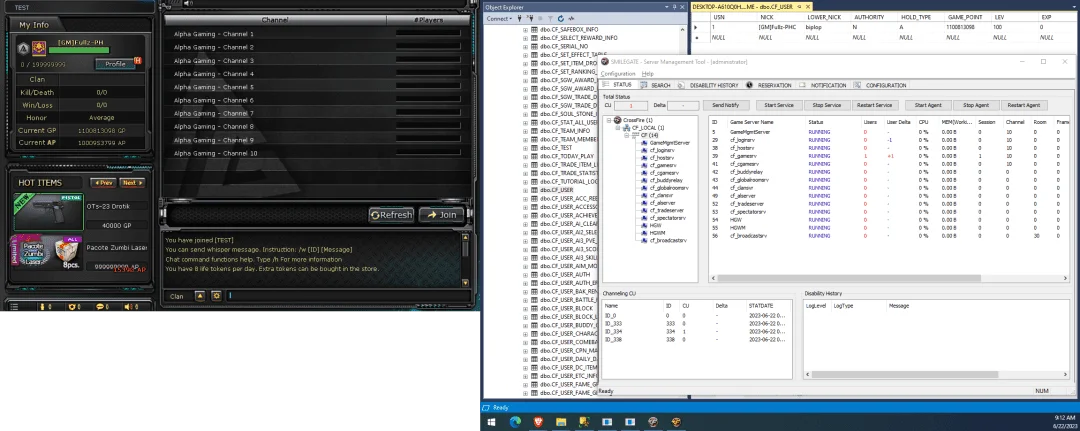Open the Profile button in My Info
Viewport: 1080px width, 431px height.
[x=115, y=63]
